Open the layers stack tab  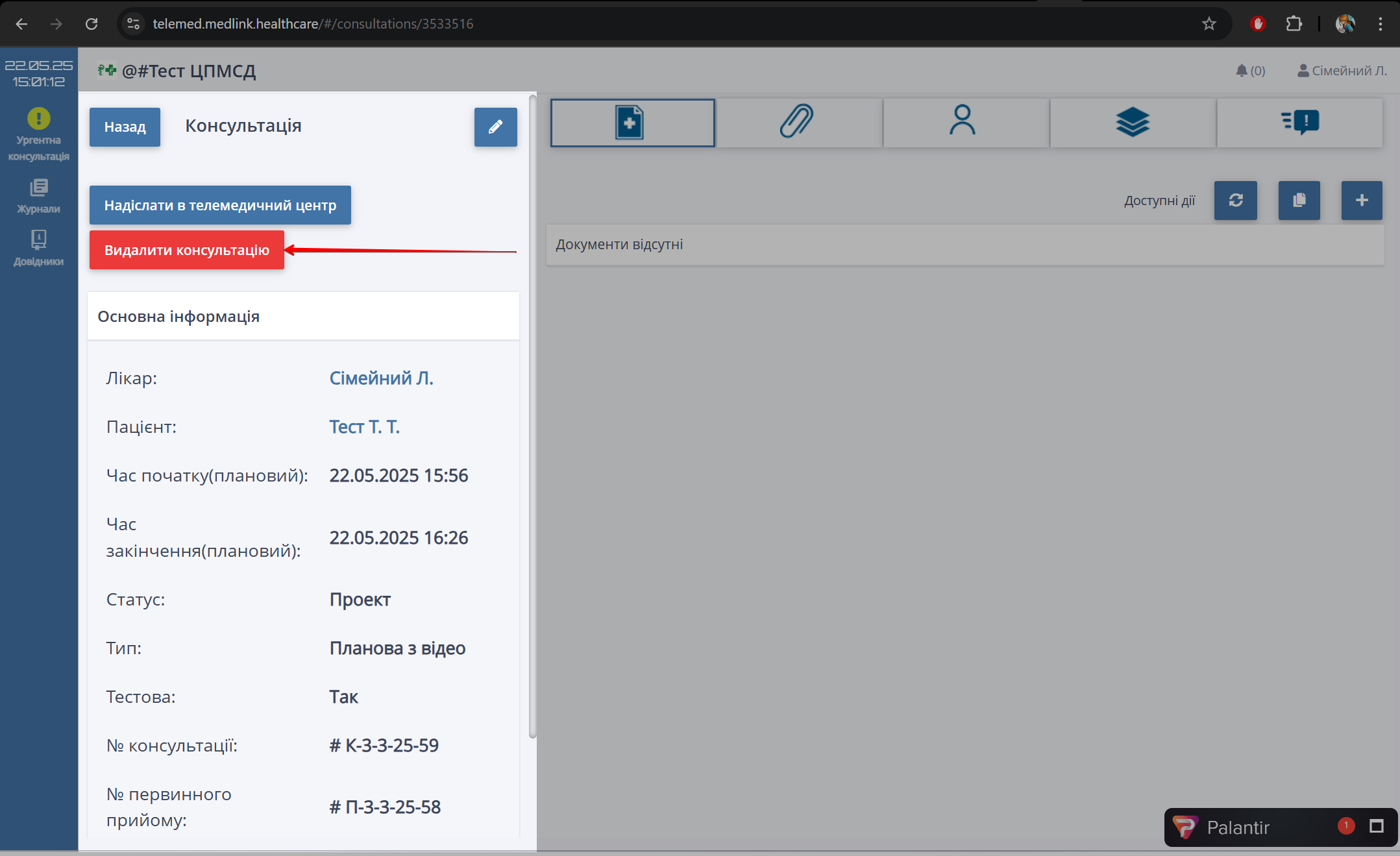pos(1133,123)
